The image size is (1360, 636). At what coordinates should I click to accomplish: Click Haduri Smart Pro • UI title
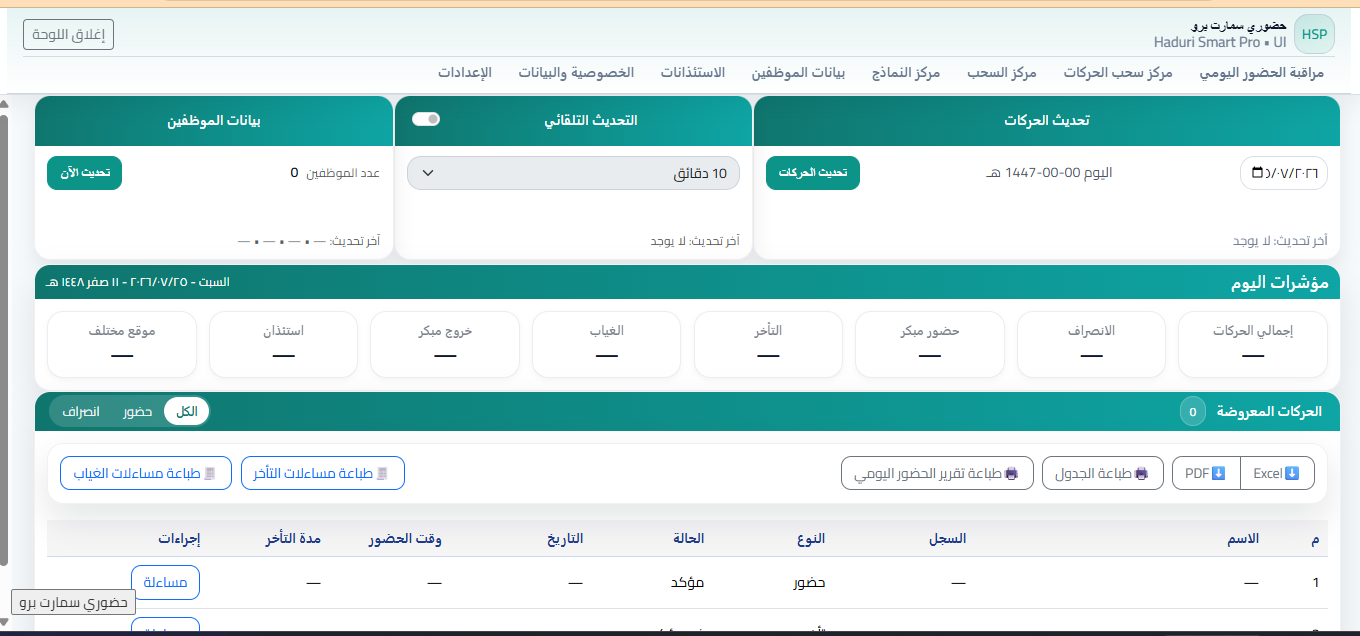pos(1220,43)
